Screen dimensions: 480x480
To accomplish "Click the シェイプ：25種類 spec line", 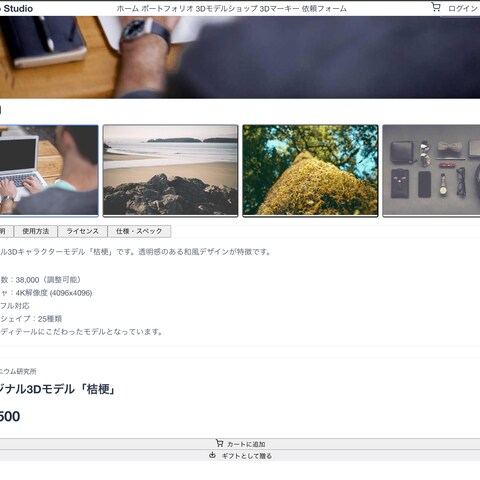I will [31, 319].
